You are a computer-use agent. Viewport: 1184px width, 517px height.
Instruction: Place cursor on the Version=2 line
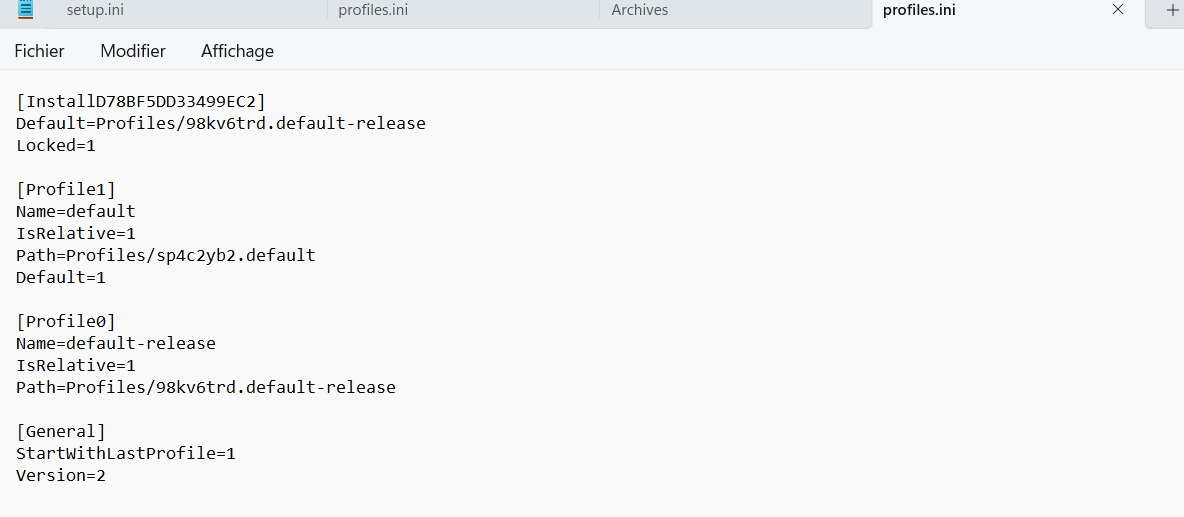click(61, 475)
